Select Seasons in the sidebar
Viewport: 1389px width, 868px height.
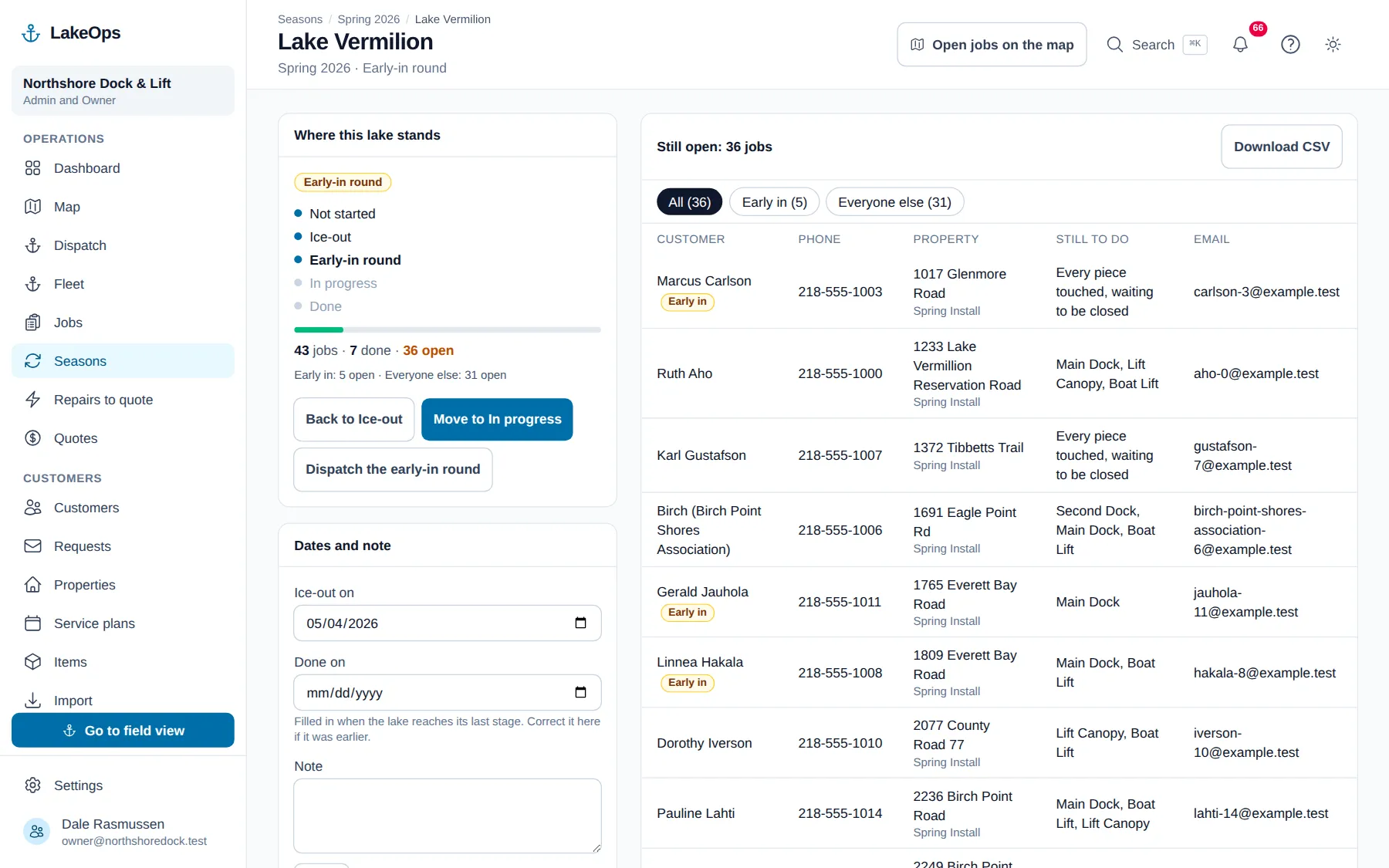pyautogui.click(x=123, y=361)
